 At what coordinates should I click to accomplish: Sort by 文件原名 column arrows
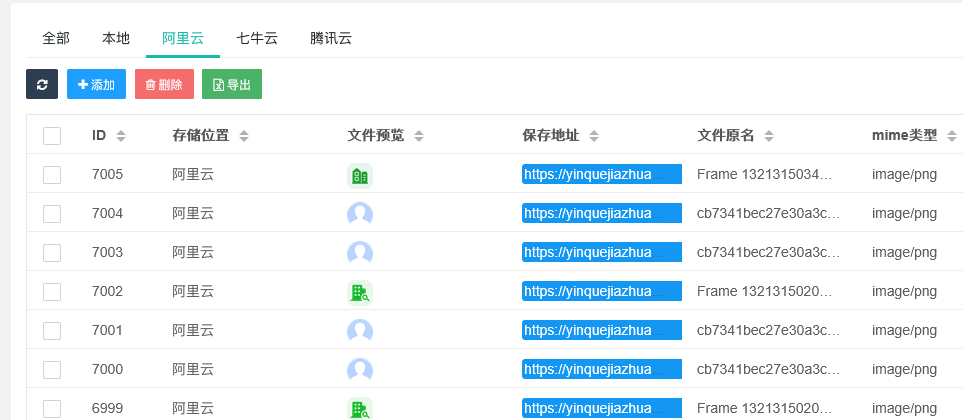768,136
